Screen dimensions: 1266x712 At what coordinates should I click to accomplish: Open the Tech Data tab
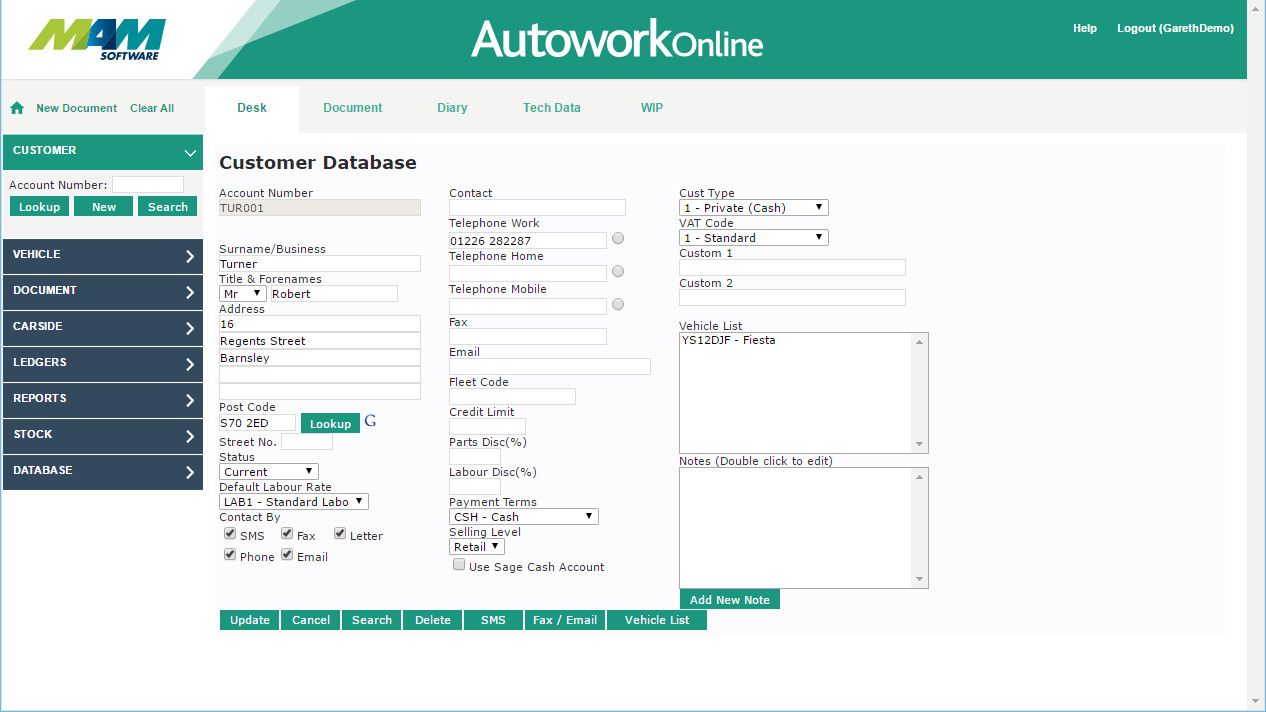coord(551,108)
